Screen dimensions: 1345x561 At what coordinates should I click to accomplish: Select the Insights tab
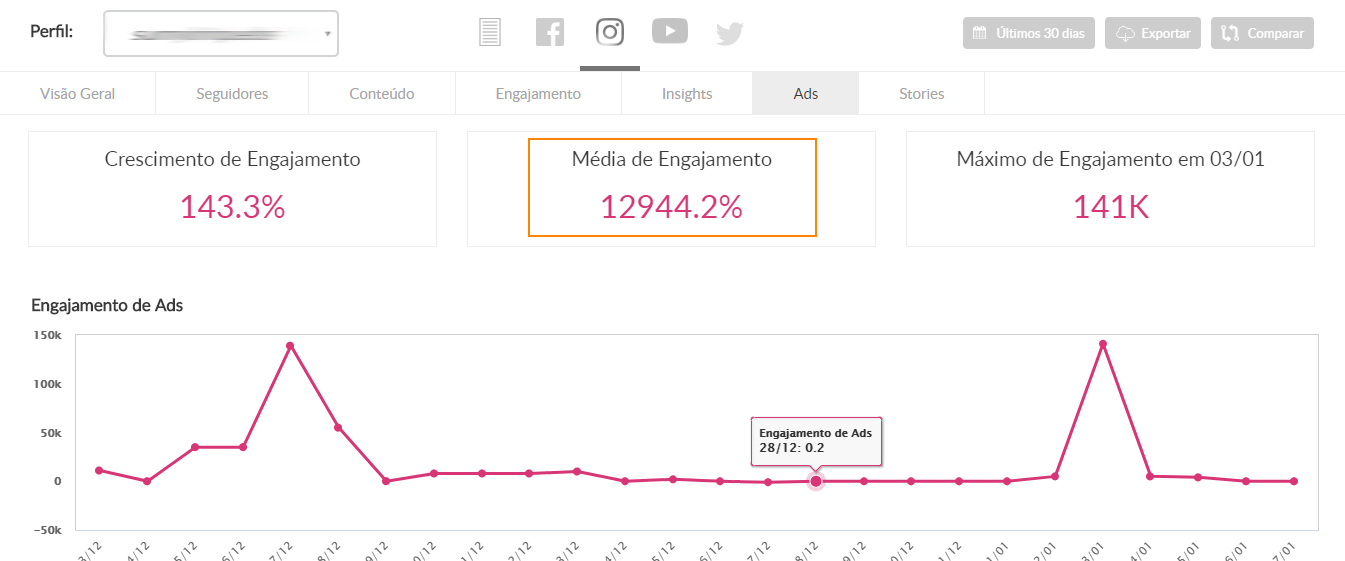click(x=687, y=93)
